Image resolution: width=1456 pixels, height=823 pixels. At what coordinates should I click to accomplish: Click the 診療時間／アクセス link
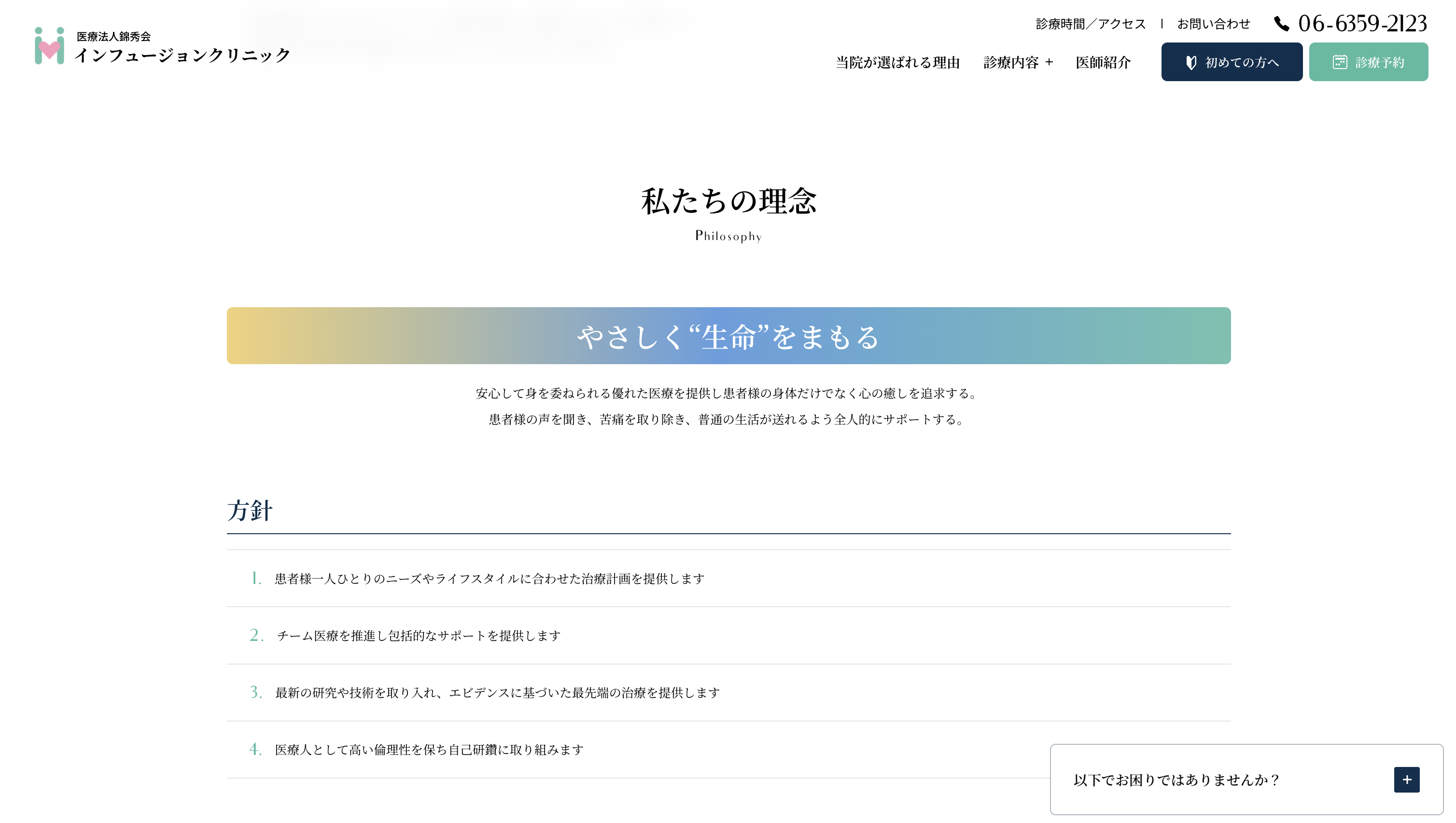[1090, 24]
